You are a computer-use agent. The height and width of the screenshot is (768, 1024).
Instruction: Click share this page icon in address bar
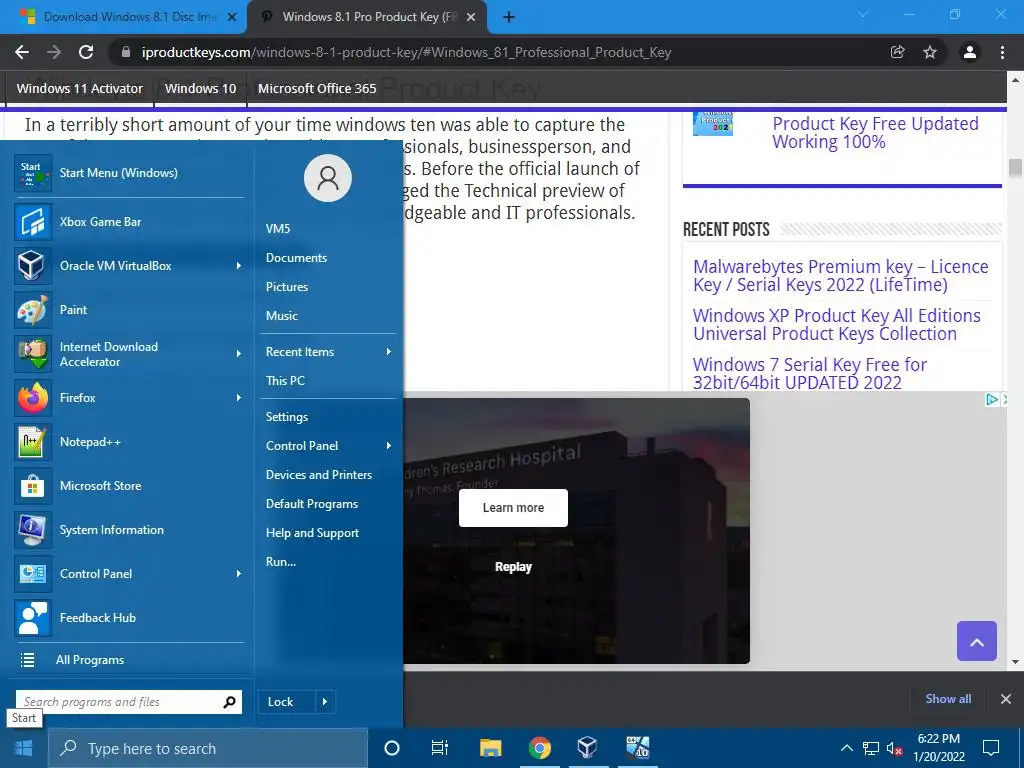point(898,52)
